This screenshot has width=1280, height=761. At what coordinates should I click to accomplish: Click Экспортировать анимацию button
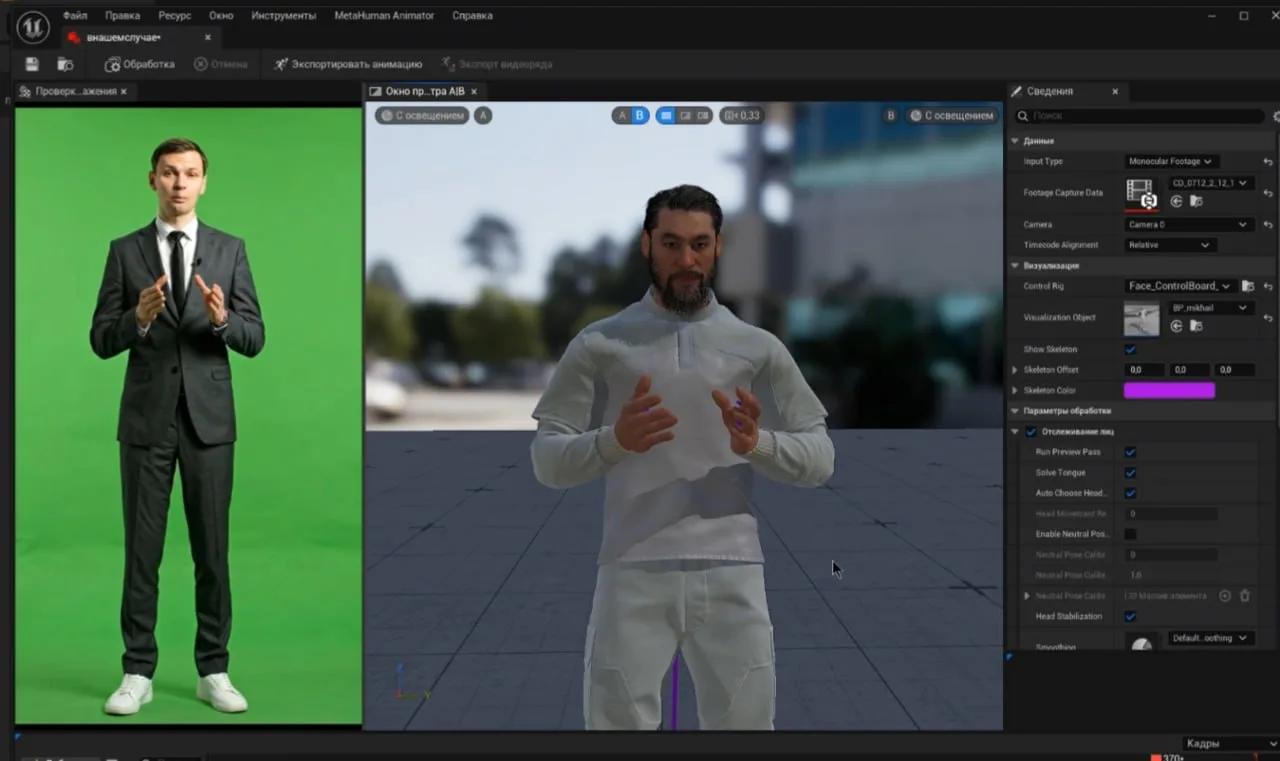348,64
